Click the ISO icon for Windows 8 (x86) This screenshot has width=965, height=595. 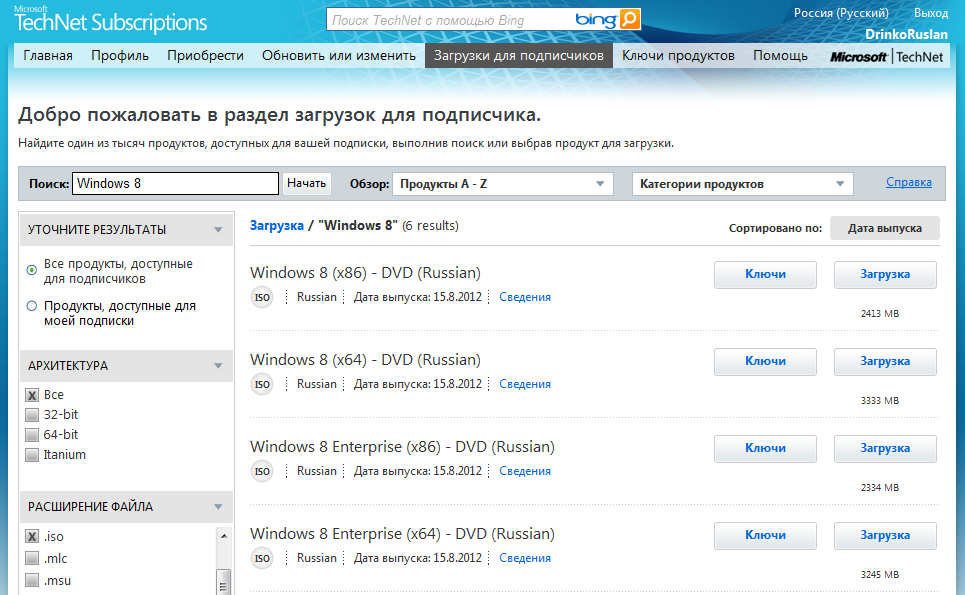click(262, 297)
